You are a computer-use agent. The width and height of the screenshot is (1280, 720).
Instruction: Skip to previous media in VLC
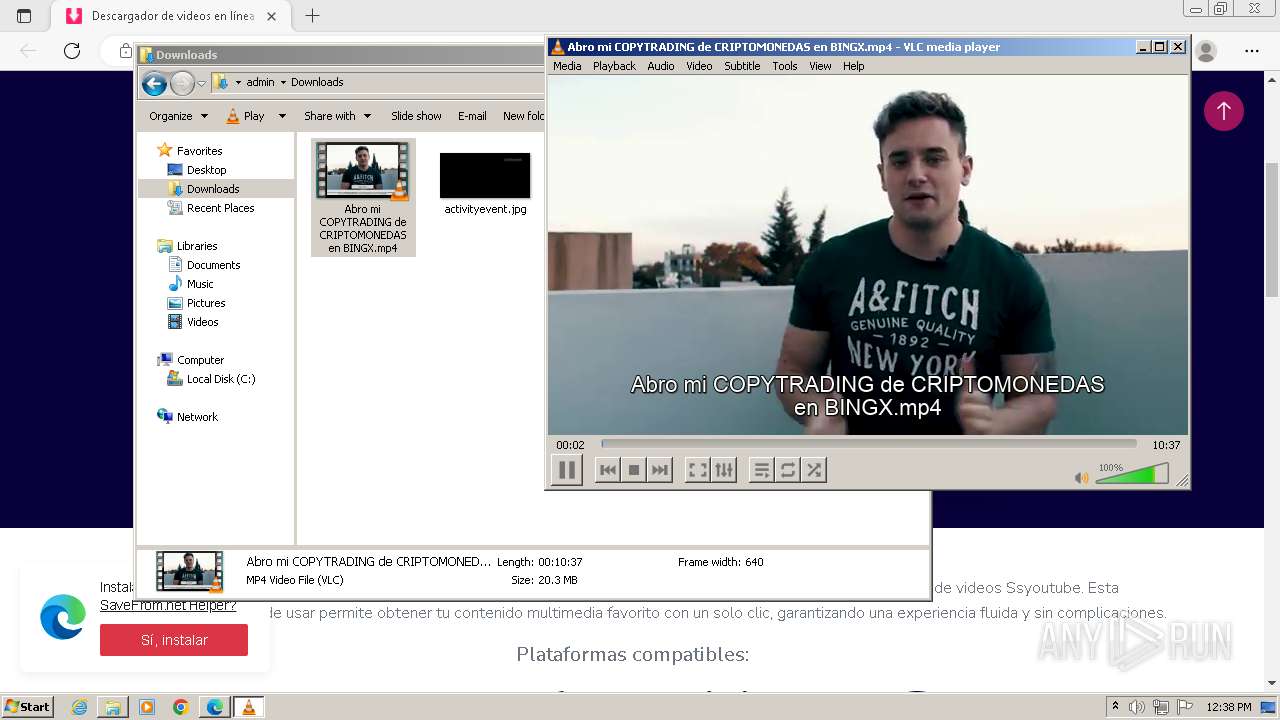(607, 470)
